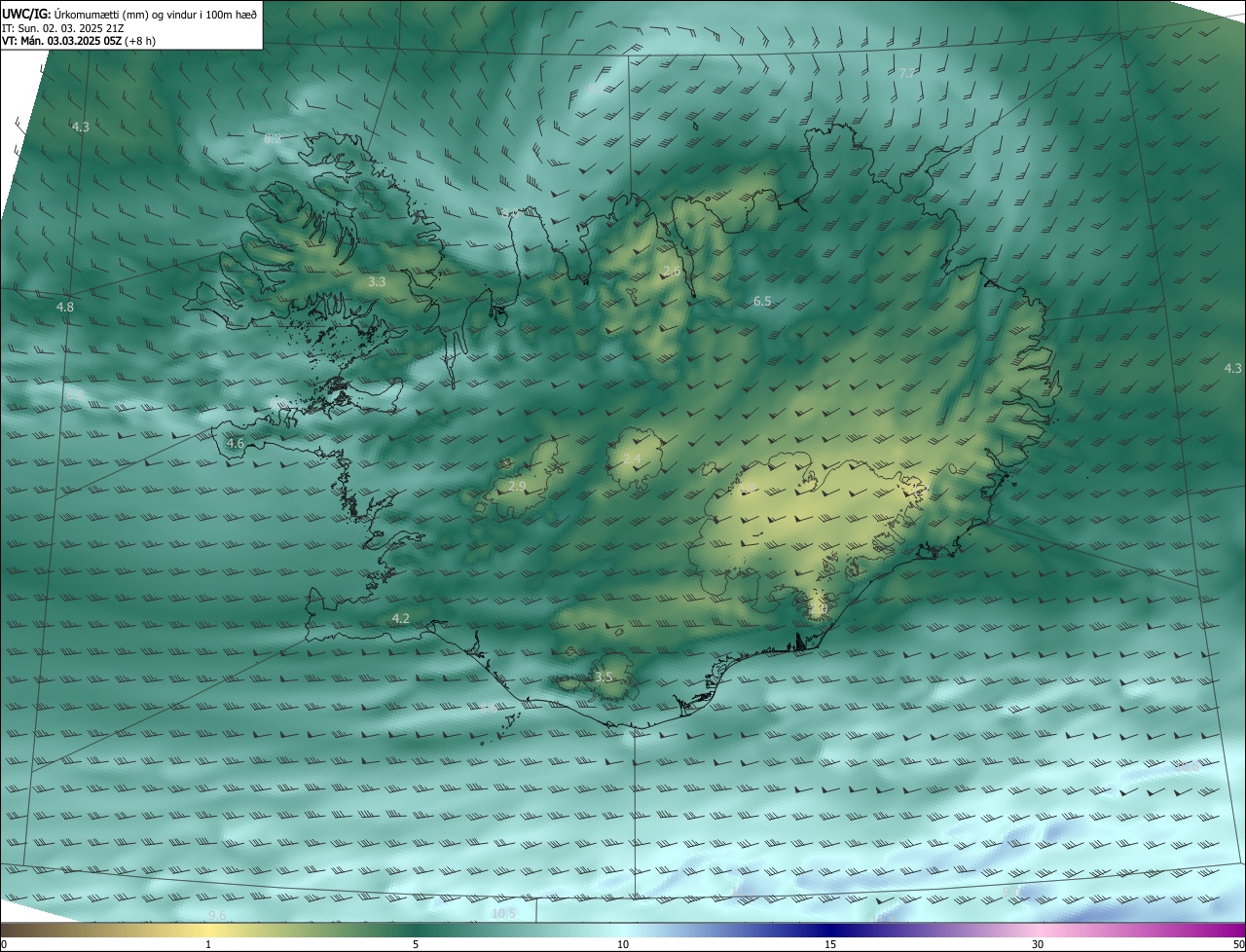Click the valid time 'VT: Mán. 03.03.2025 05Z'
This screenshot has width=1246, height=952.
(61, 41)
